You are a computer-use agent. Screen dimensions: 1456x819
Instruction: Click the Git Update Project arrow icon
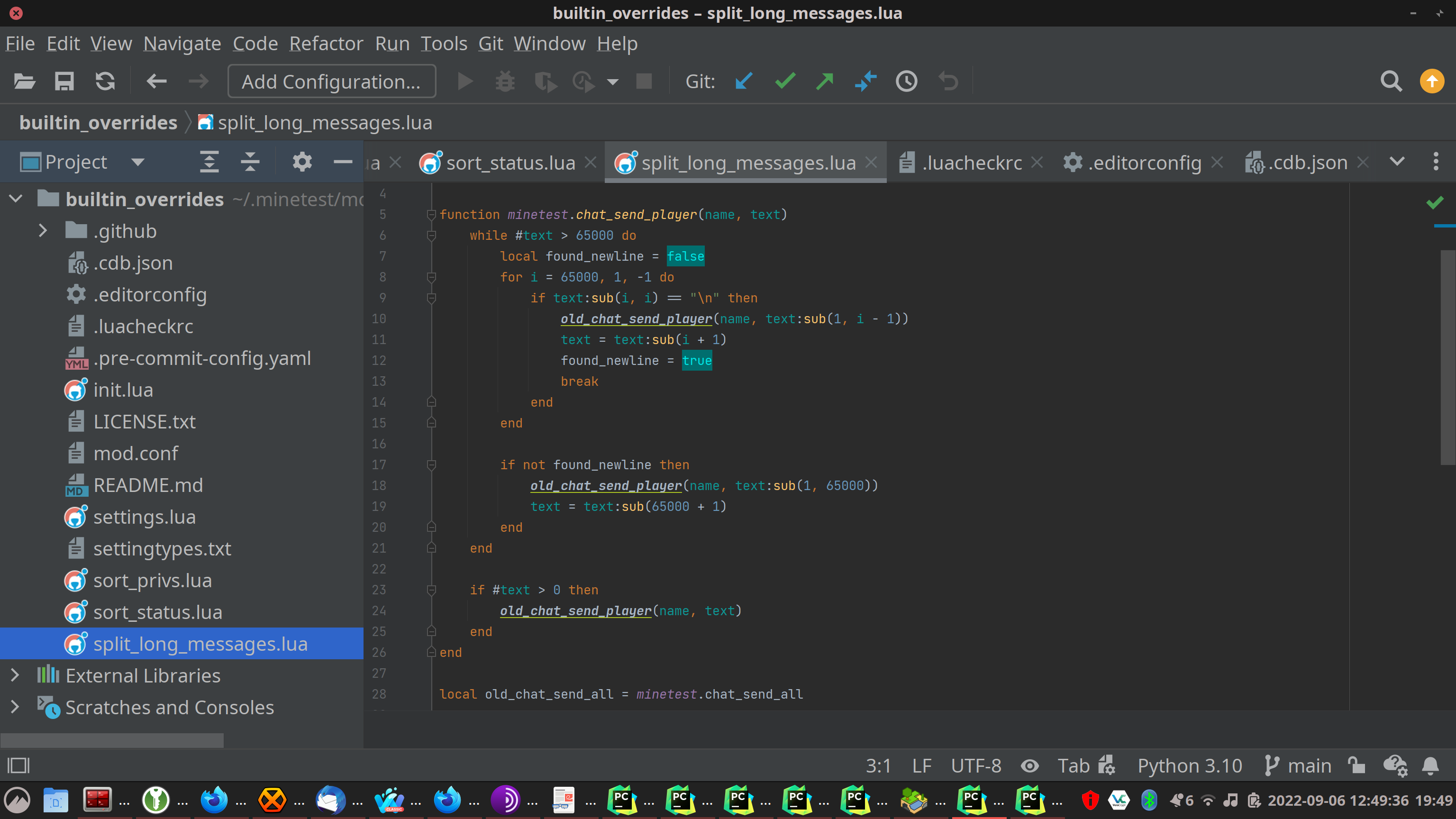[744, 82]
